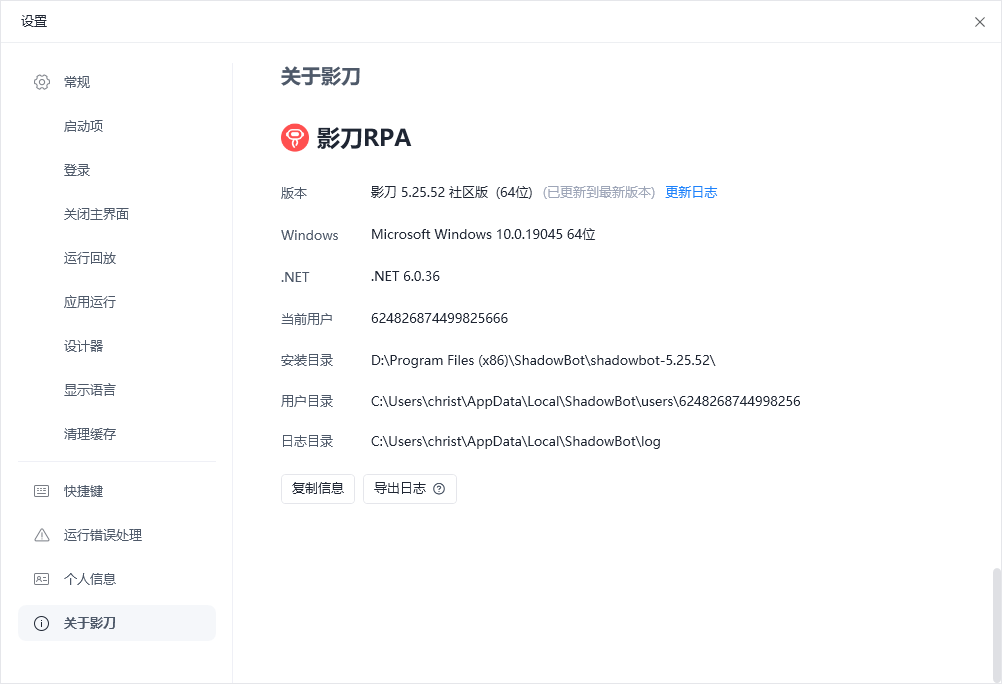Click the text 已更新到最新版本
Screen dimensions: 1002x684
tap(599, 192)
